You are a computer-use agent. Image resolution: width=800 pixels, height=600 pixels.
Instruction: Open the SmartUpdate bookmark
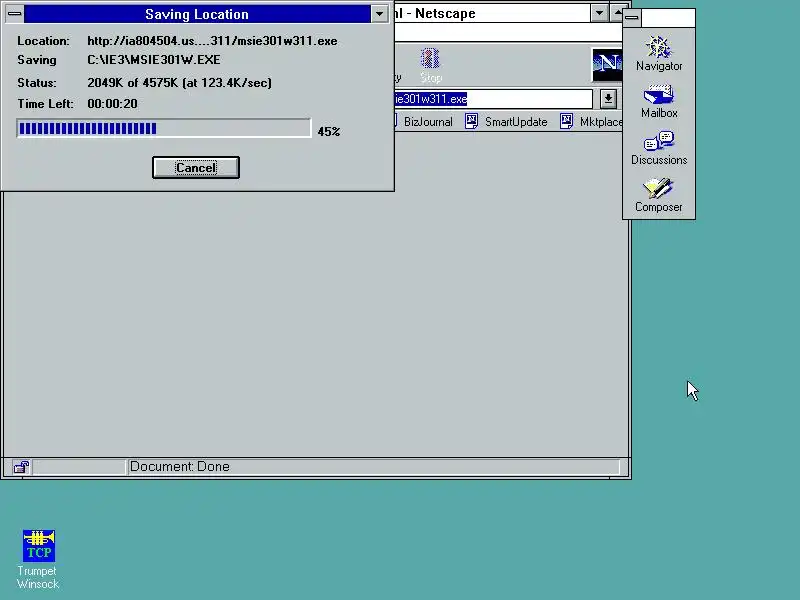tap(506, 121)
